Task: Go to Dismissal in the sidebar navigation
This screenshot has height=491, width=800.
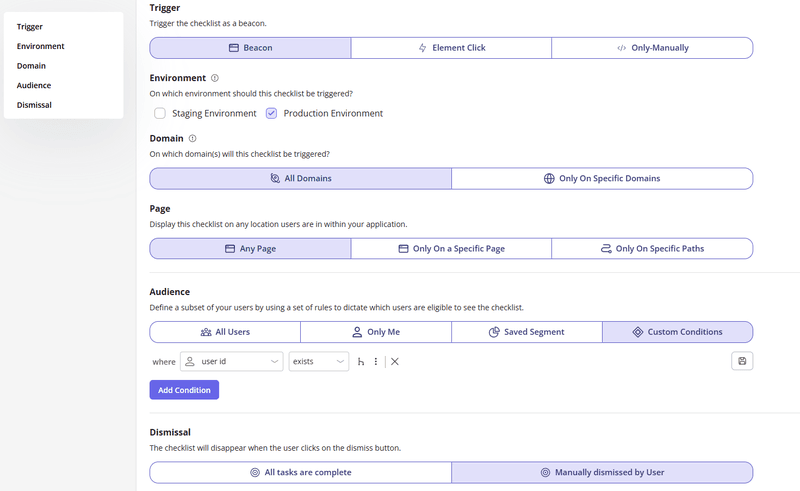Action: pyautogui.click(x=34, y=104)
